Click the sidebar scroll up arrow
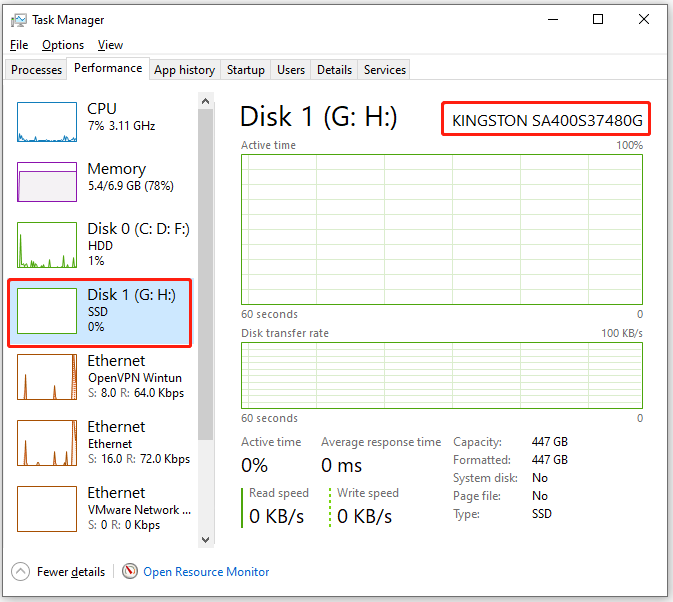 click(x=206, y=101)
